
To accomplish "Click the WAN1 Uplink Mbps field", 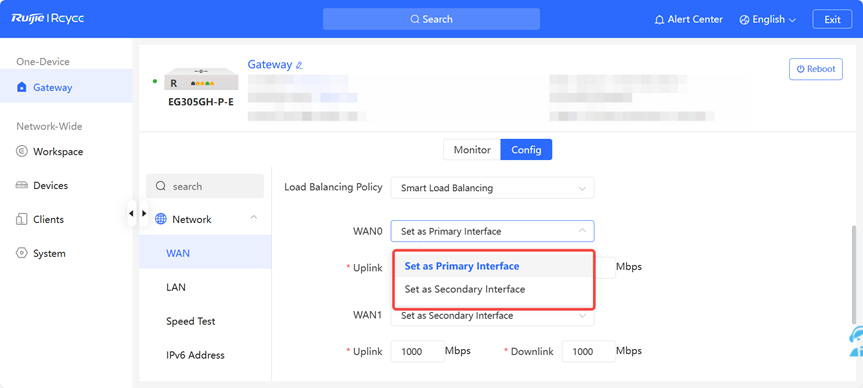I will click(x=418, y=351).
